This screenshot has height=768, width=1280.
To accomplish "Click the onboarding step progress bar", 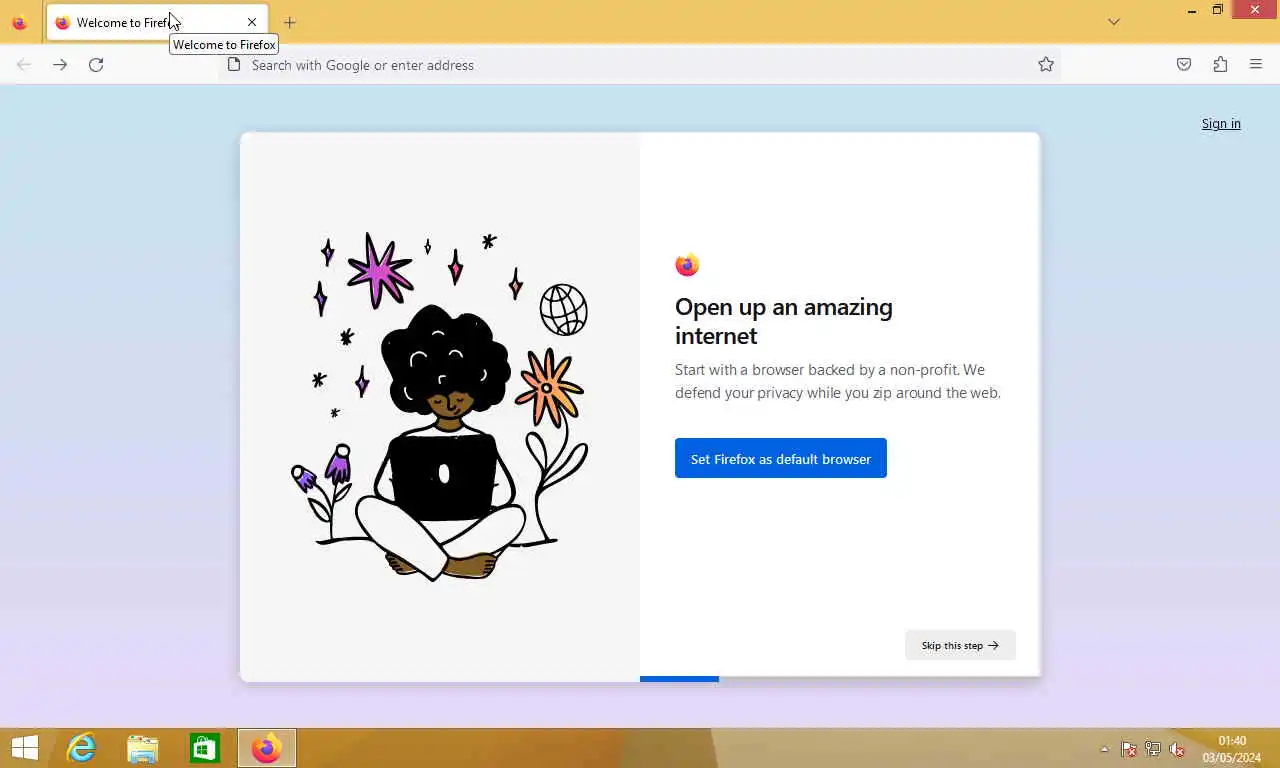I will [x=840, y=679].
